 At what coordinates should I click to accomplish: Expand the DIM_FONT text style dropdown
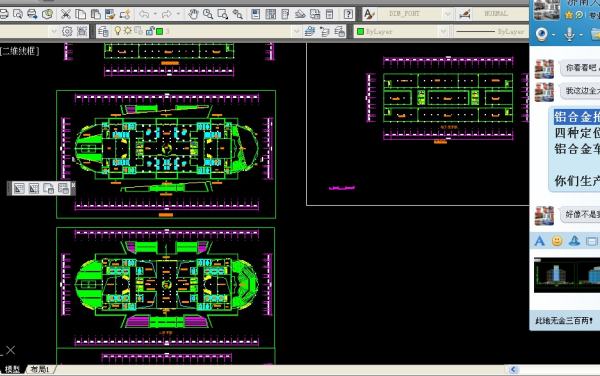point(447,15)
